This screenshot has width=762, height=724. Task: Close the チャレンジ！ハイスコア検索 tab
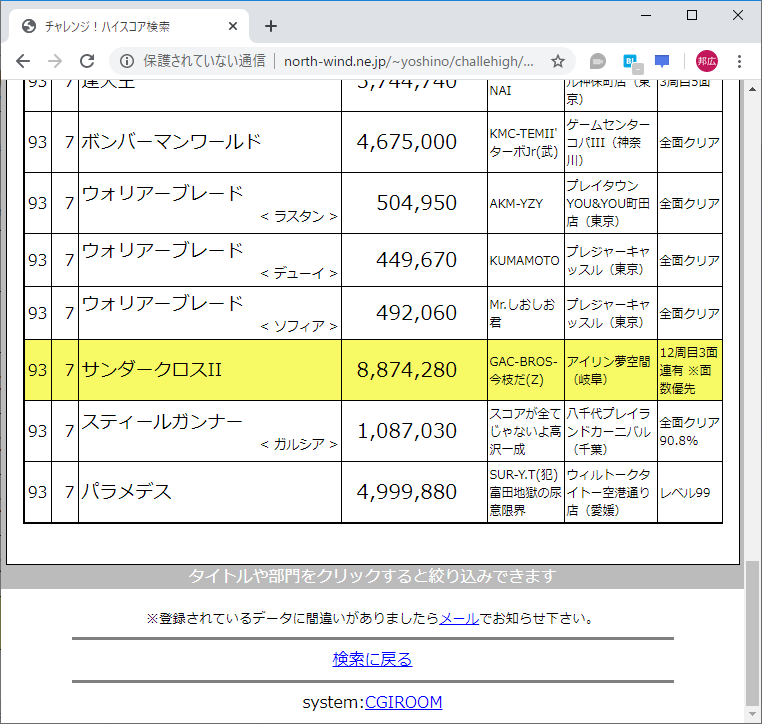click(x=233, y=26)
